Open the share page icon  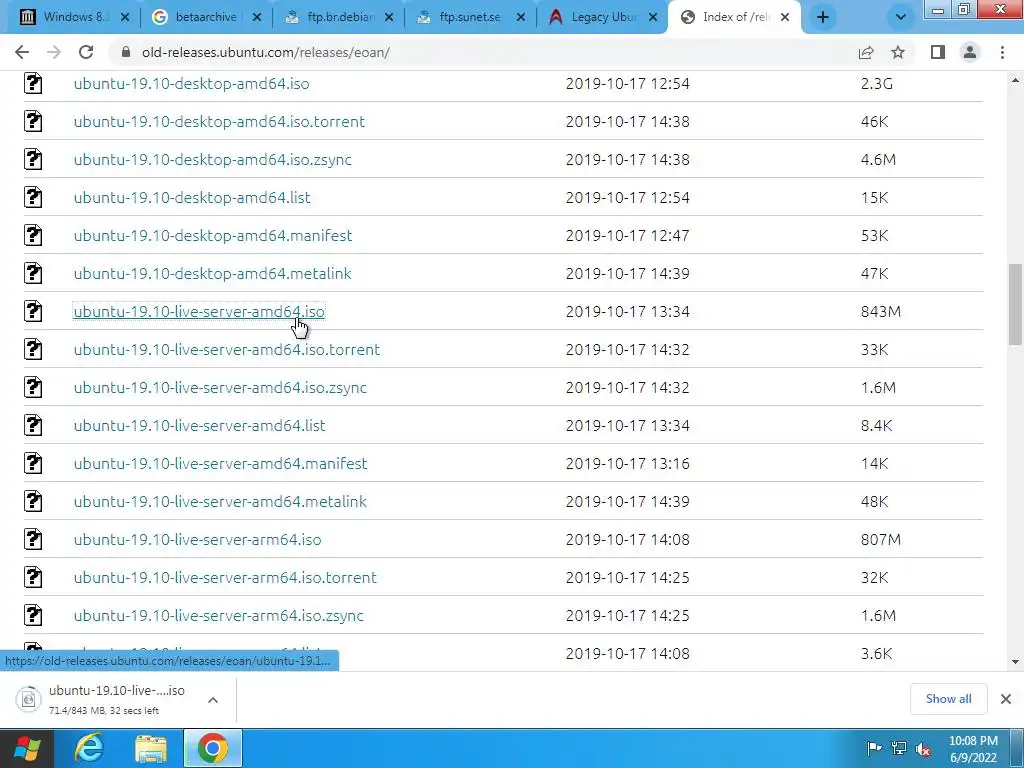(866, 52)
